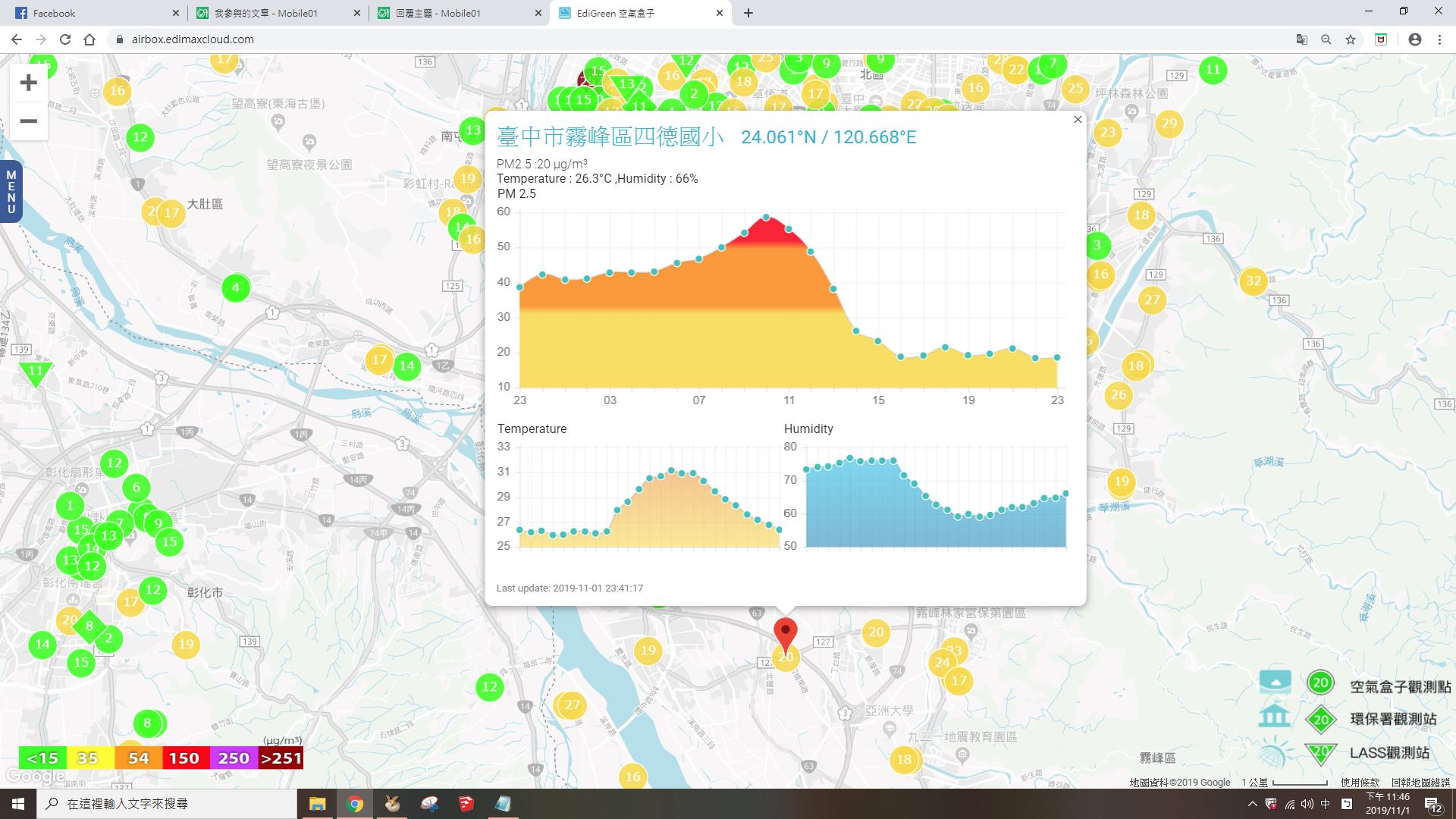This screenshot has width=1456, height=819.
Task: Open the SketchUp red taskbar icon
Action: pyautogui.click(x=466, y=804)
